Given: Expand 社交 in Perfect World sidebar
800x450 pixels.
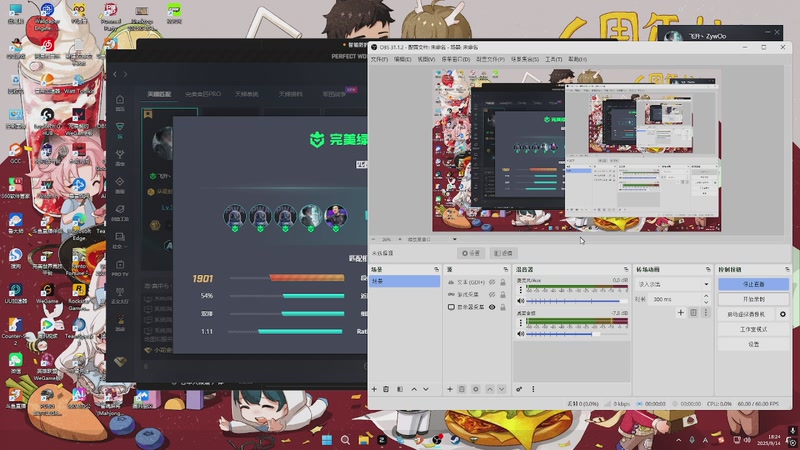Looking at the screenshot, I should click(120, 240).
